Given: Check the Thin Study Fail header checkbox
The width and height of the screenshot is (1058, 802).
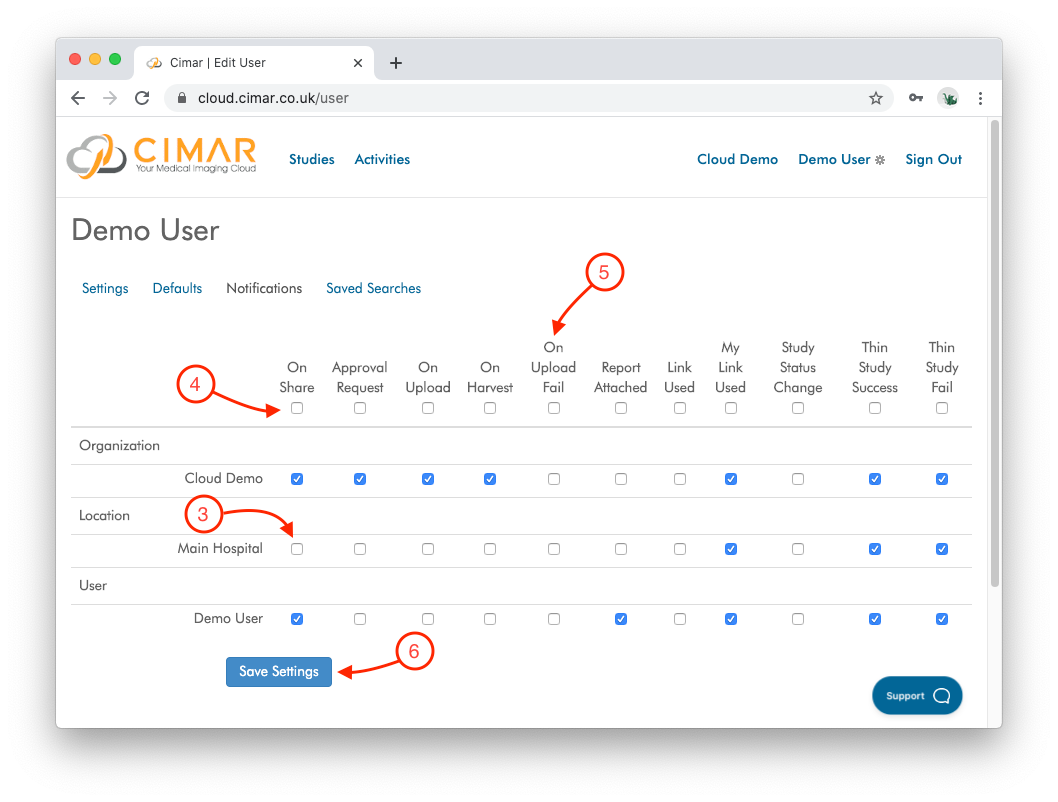Looking at the screenshot, I should click(x=942, y=408).
